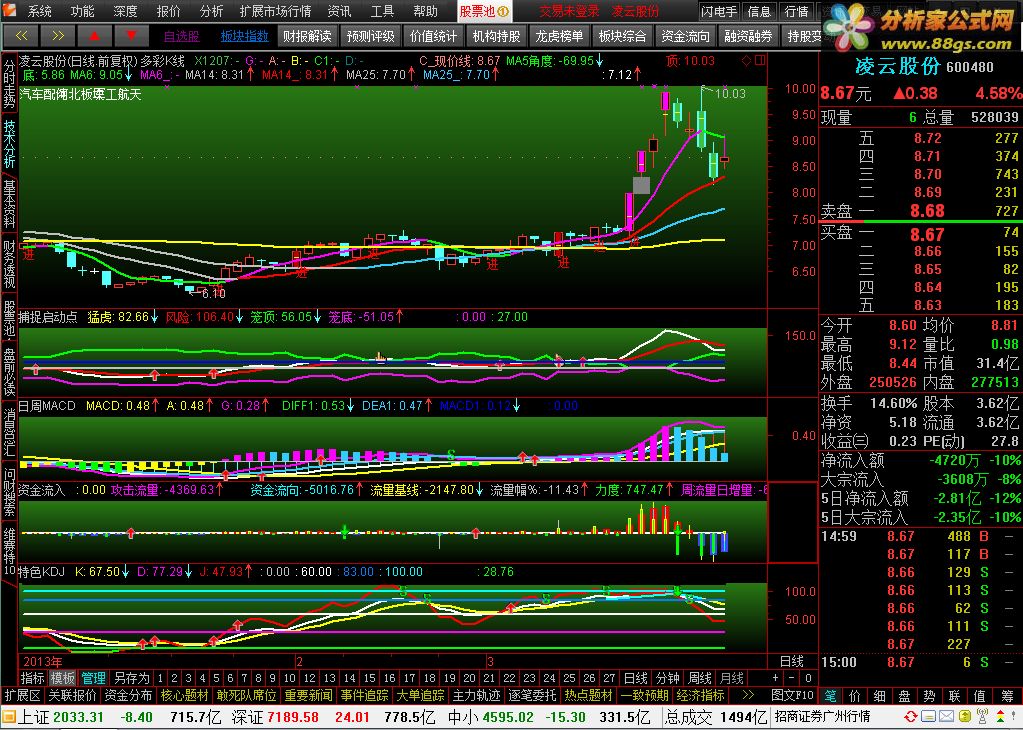Open the 报价 menu
The width and height of the screenshot is (1023, 730).
168,11
